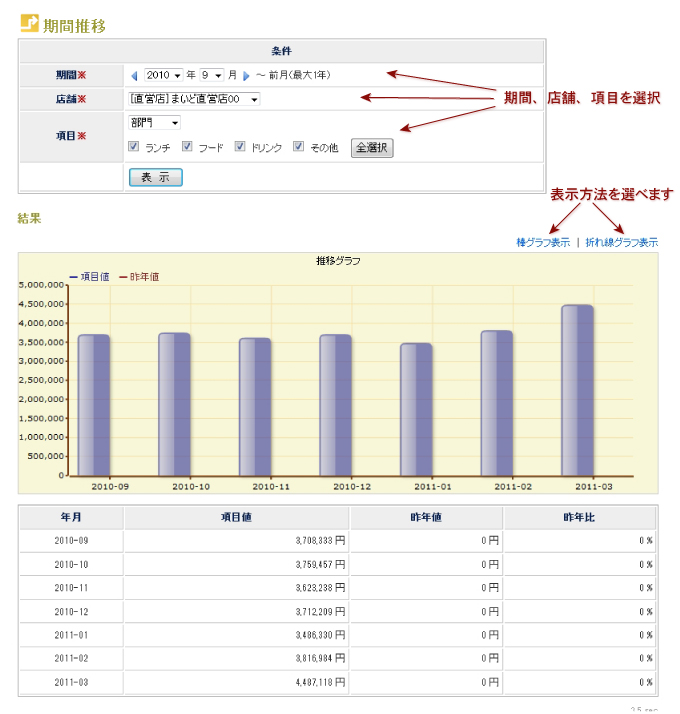Click table cell 2010-10
Viewport: 680px width, 714px height.
tap(71, 565)
